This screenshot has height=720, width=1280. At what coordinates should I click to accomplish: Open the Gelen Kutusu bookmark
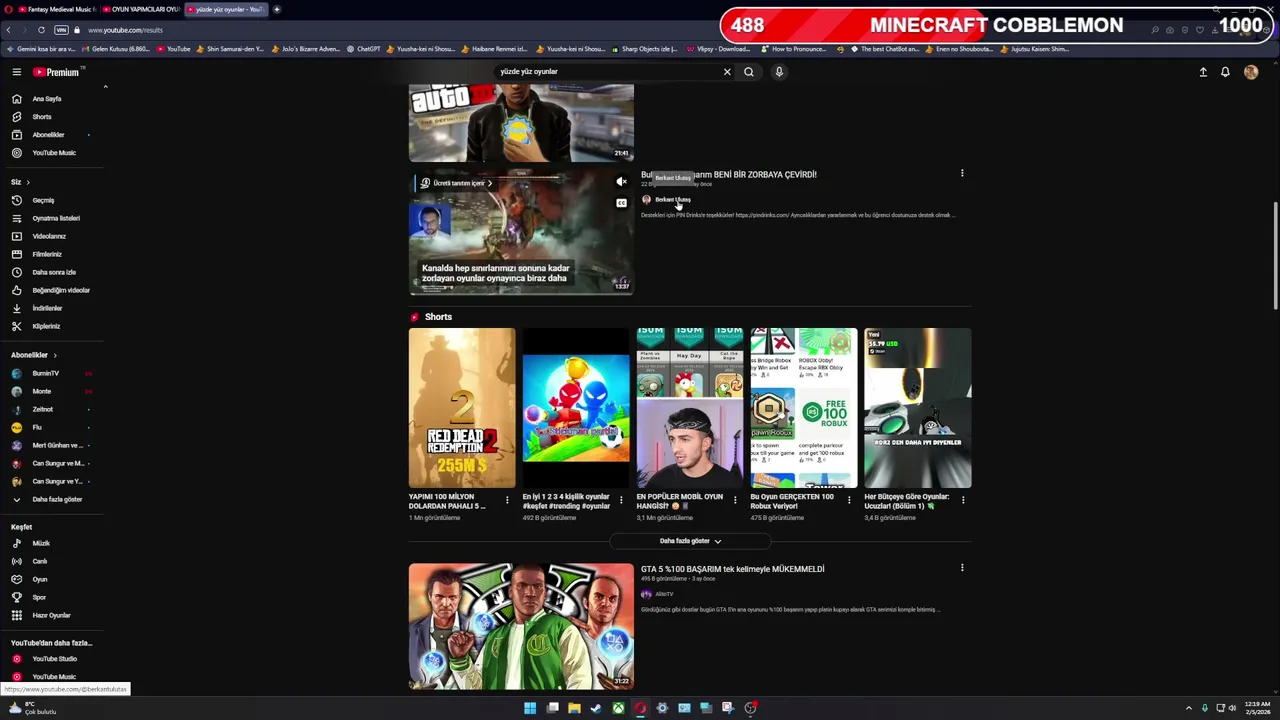116,49
